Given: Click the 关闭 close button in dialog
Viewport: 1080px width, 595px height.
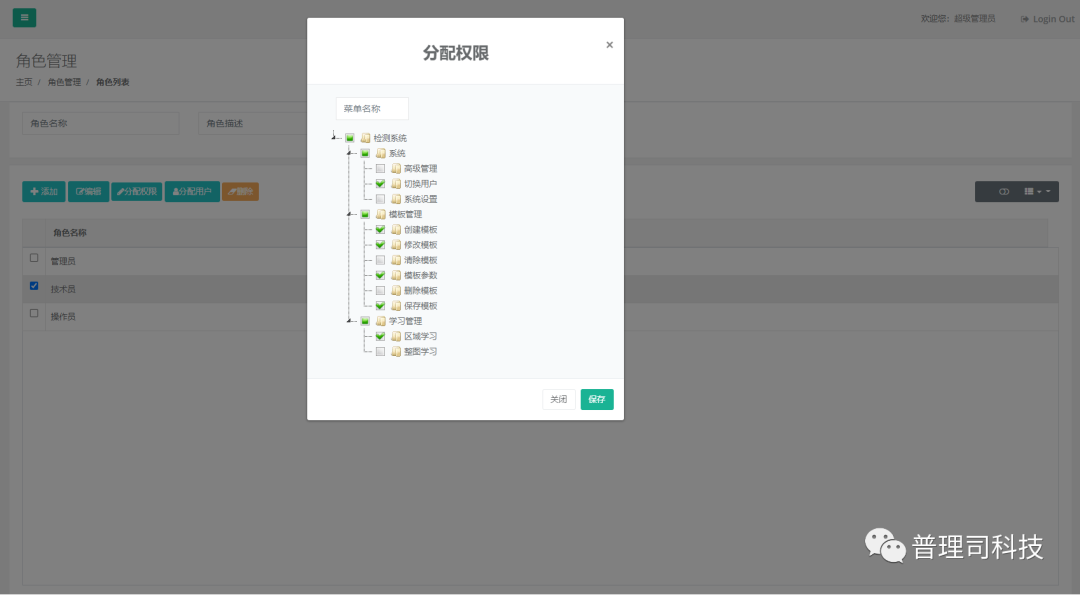Looking at the screenshot, I should [x=559, y=398].
